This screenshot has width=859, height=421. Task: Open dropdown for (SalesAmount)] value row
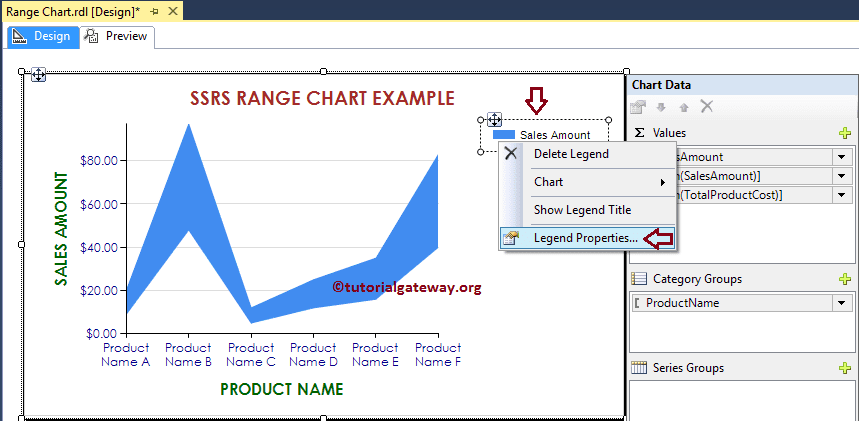[x=841, y=176]
